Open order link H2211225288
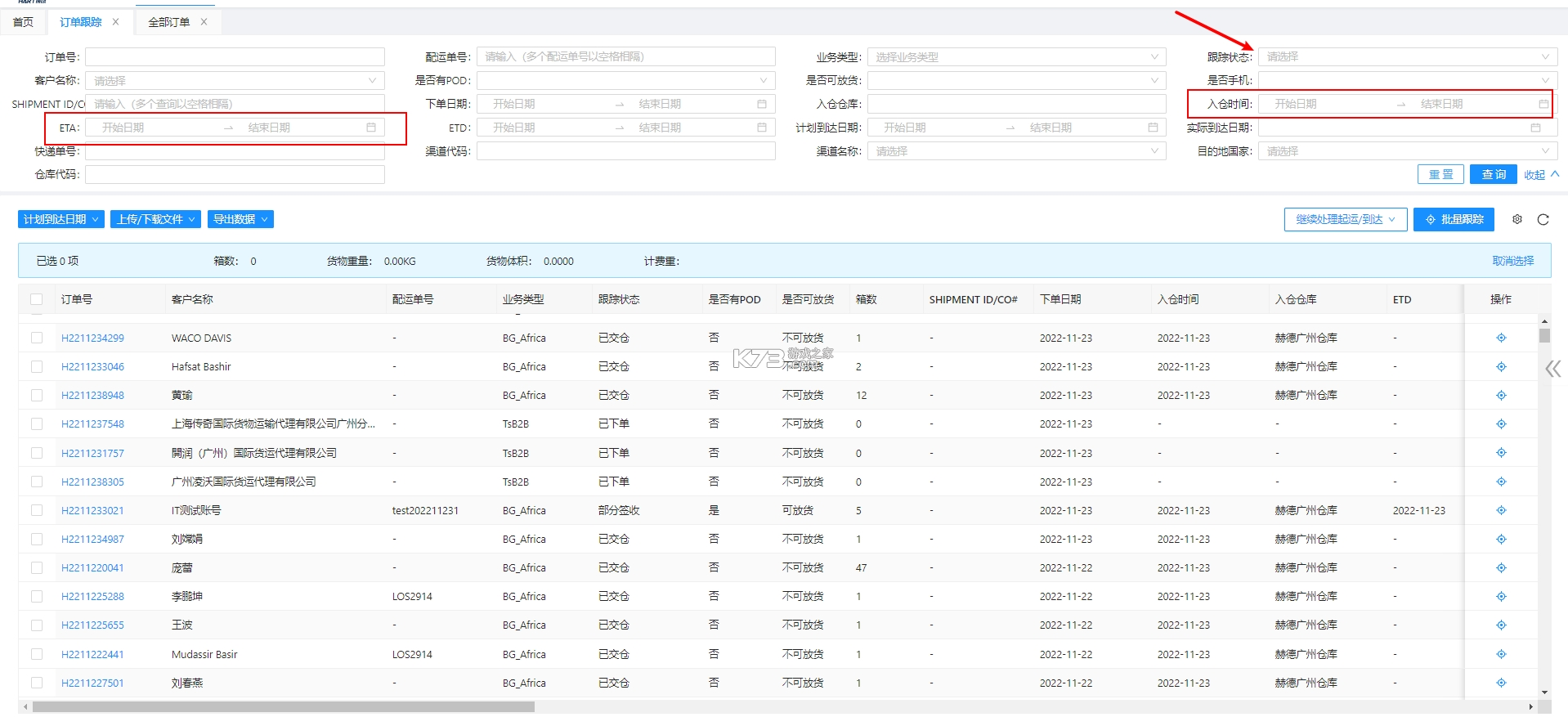Viewport: 1568px width, 717px height. [x=92, y=596]
